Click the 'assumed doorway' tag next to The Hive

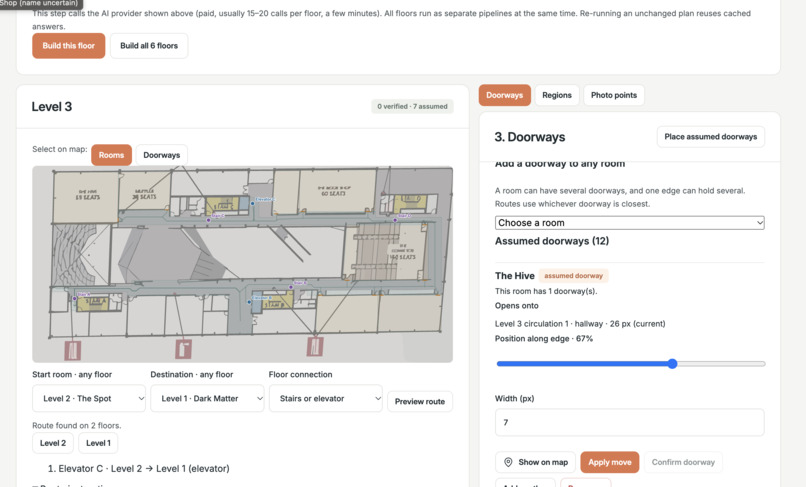click(x=574, y=276)
